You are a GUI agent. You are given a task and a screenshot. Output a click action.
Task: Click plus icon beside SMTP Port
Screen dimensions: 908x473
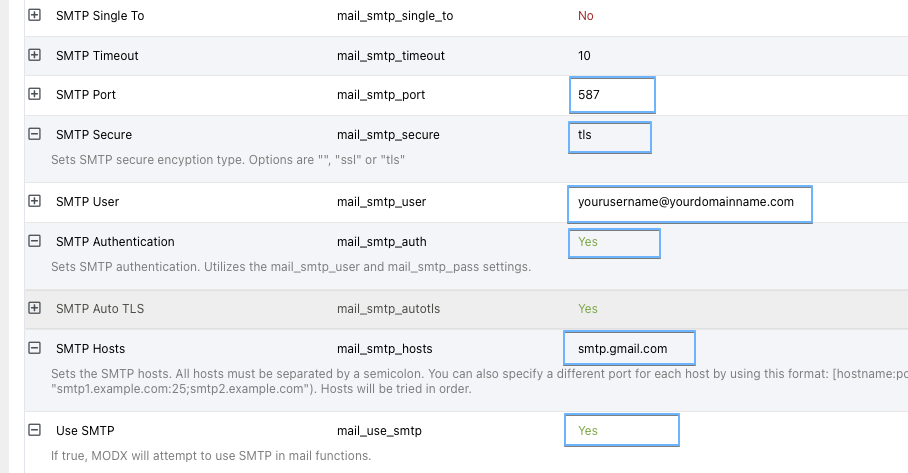pos(35,94)
